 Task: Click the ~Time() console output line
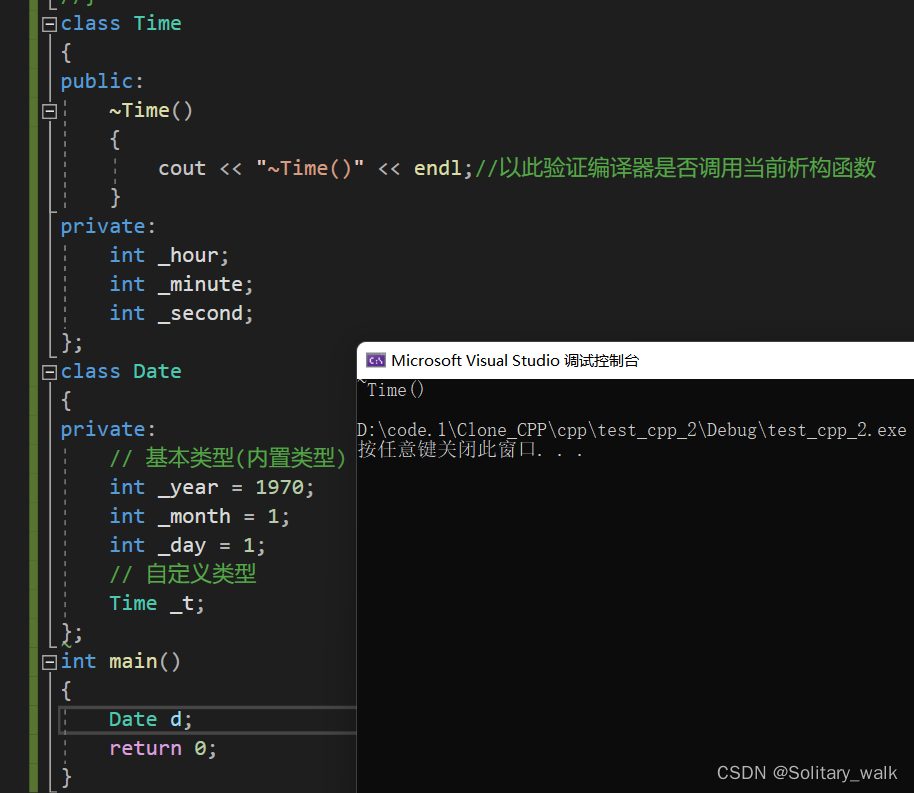391,389
